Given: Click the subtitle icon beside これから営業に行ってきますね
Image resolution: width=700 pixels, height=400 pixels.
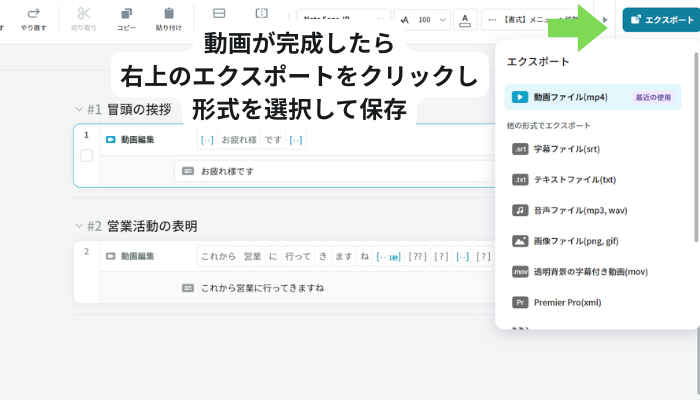Looking at the screenshot, I should (x=188, y=288).
